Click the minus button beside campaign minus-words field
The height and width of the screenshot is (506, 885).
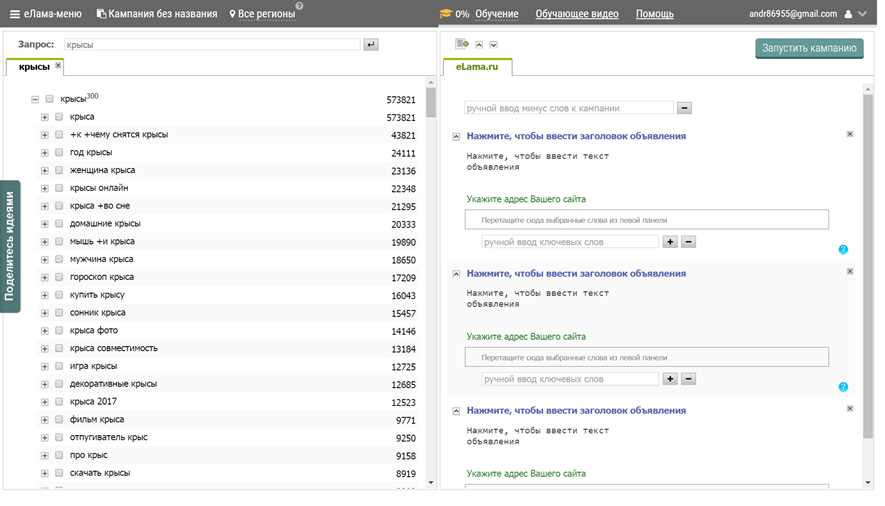coord(685,108)
